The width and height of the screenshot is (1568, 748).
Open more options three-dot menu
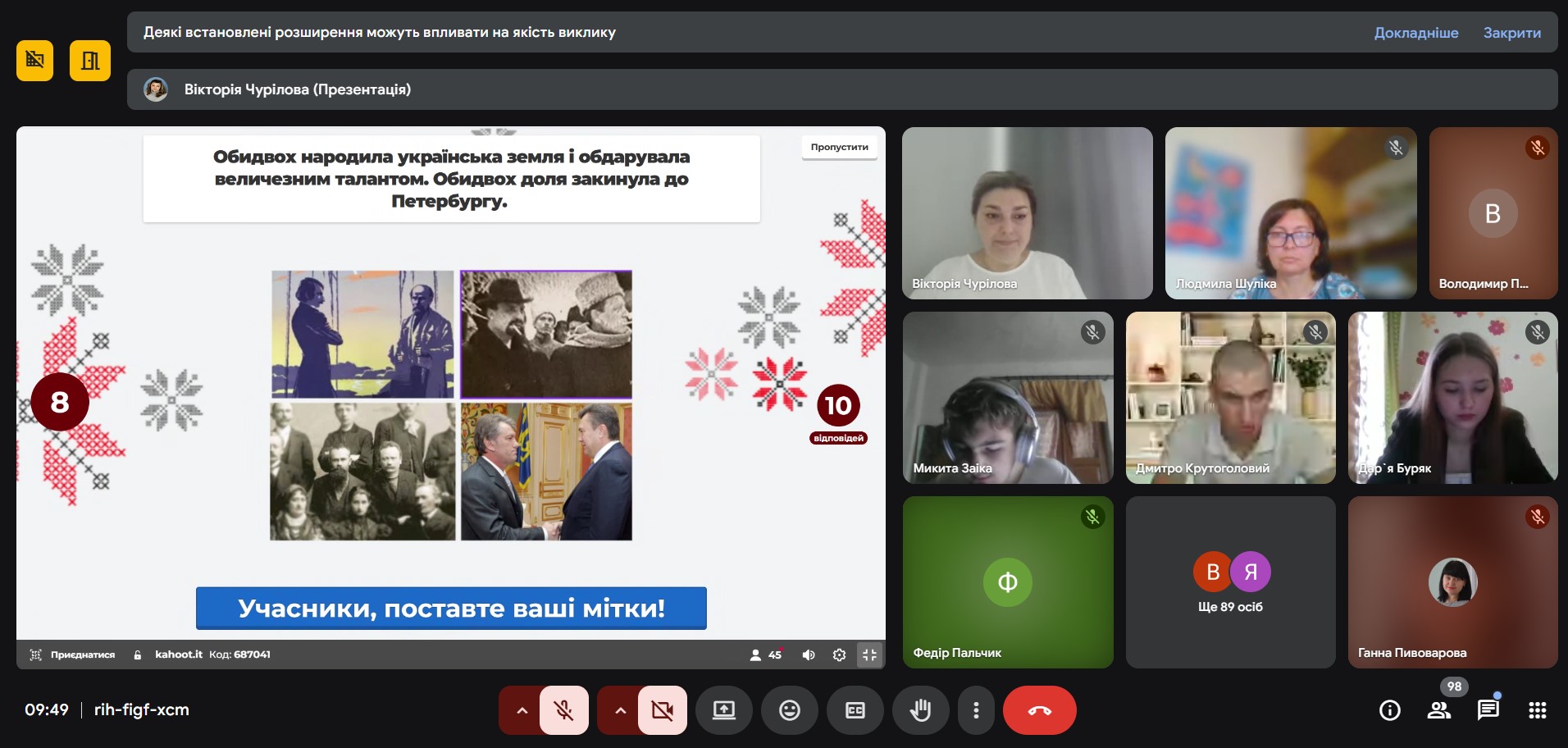pyautogui.click(x=976, y=710)
